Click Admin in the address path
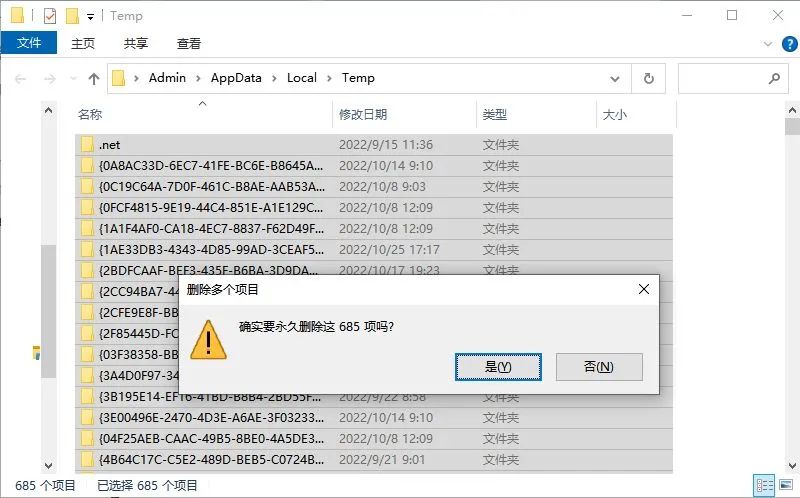 point(167,78)
